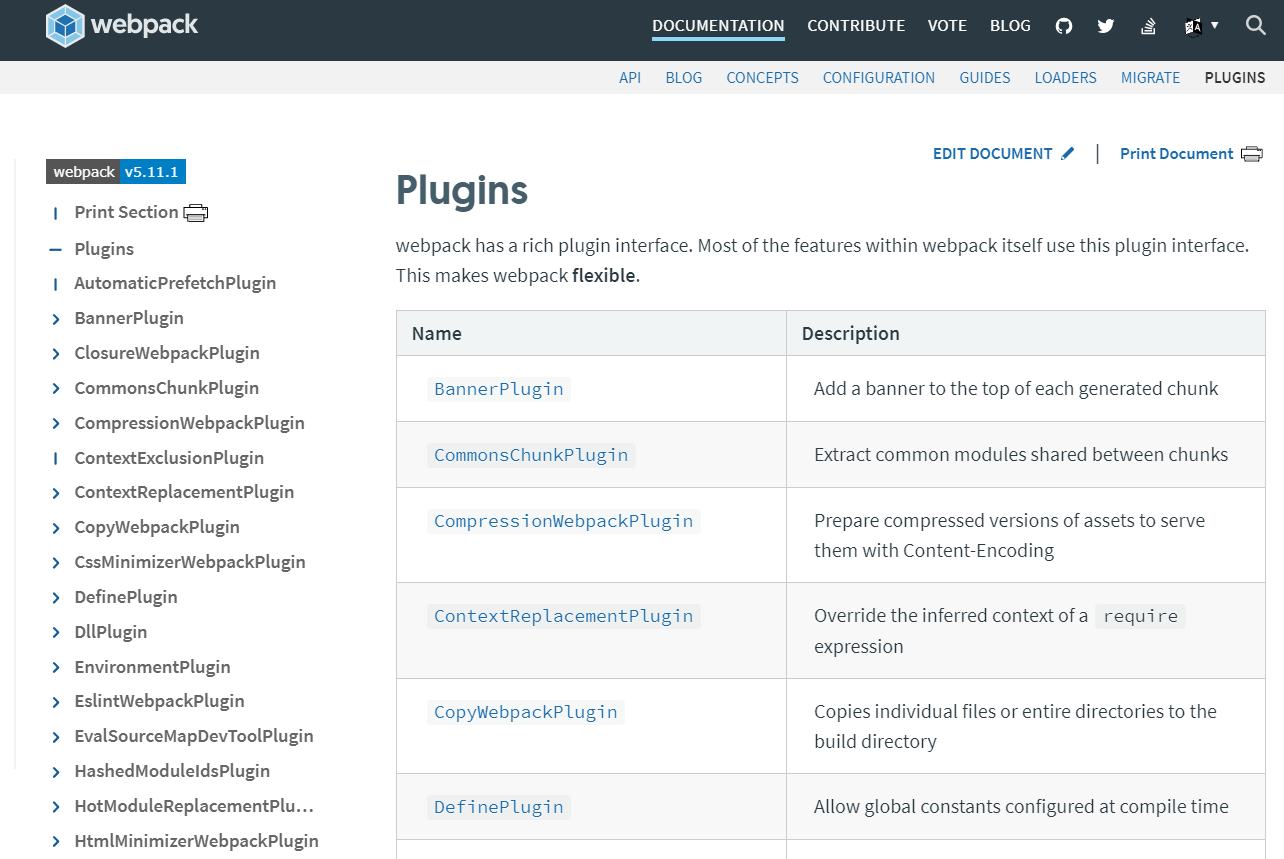Click the Plugins page heading
Image resolution: width=1284 pixels, height=859 pixels.
[x=462, y=190]
